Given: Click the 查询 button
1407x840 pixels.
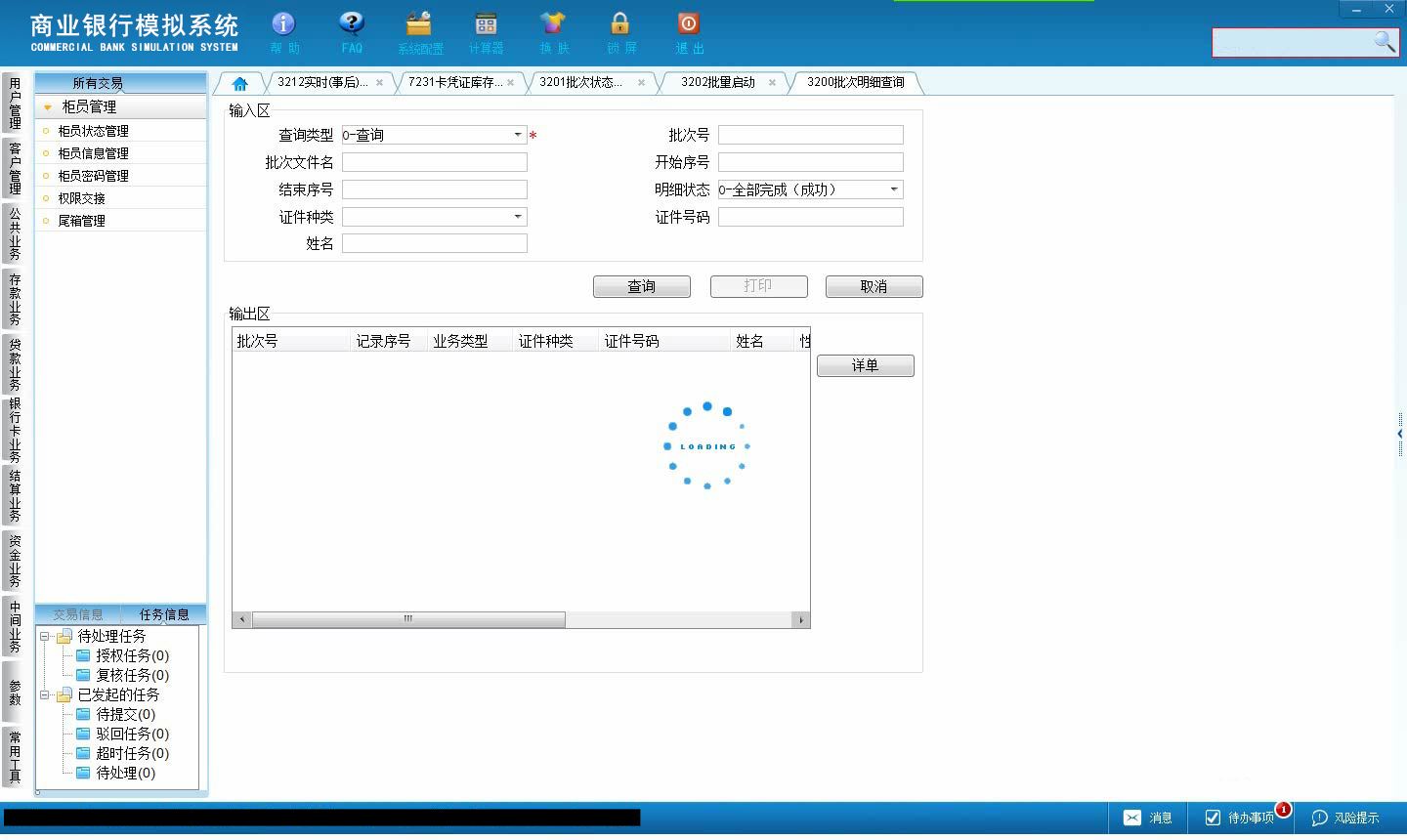Looking at the screenshot, I should [642, 286].
